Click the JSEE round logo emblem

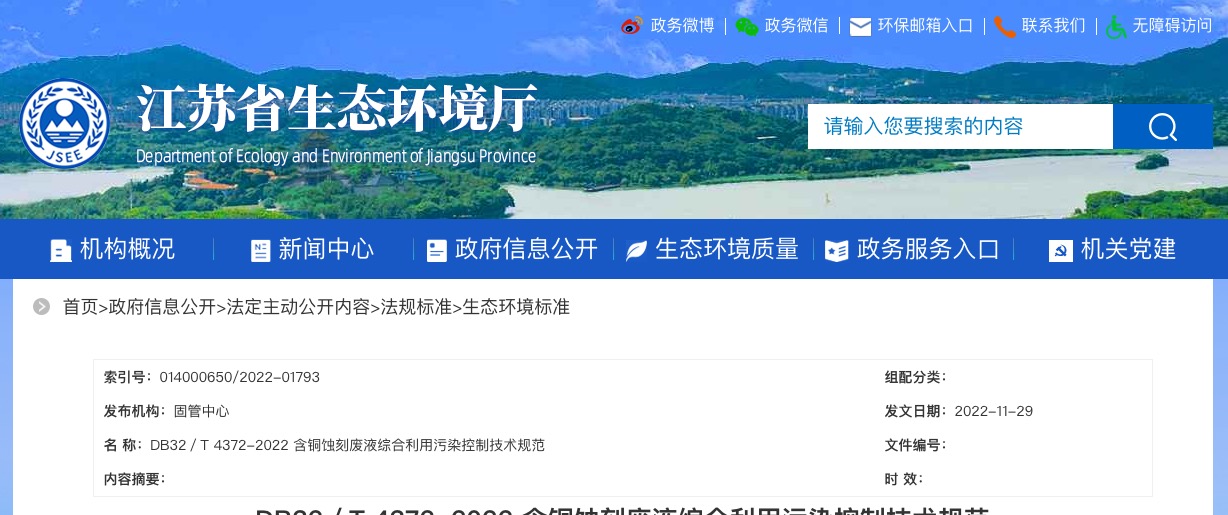coord(64,124)
